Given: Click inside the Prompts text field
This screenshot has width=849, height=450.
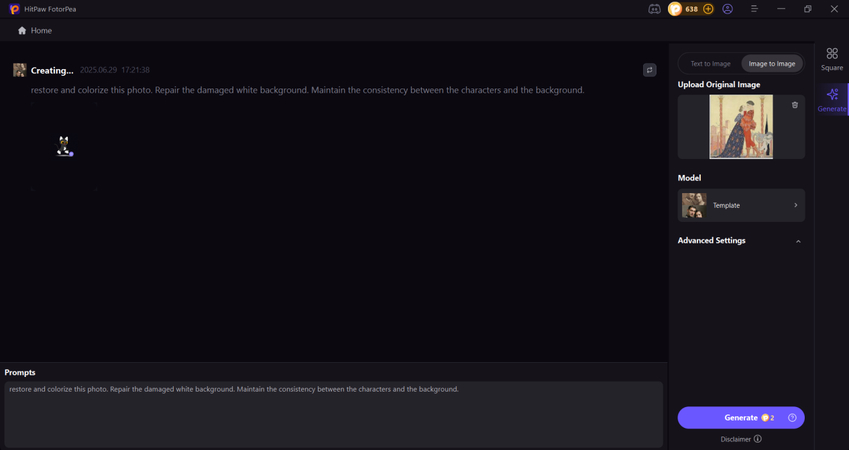Looking at the screenshot, I should 334,414.
